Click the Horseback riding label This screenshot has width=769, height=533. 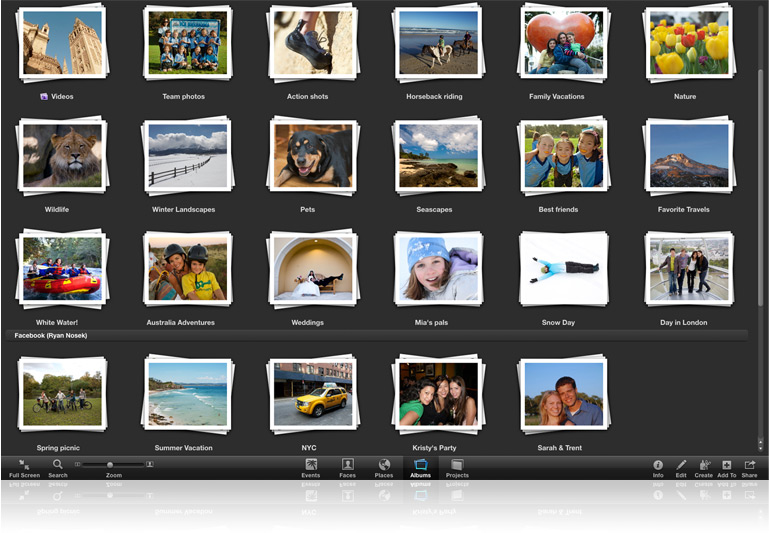pyautogui.click(x=434, y=97)
